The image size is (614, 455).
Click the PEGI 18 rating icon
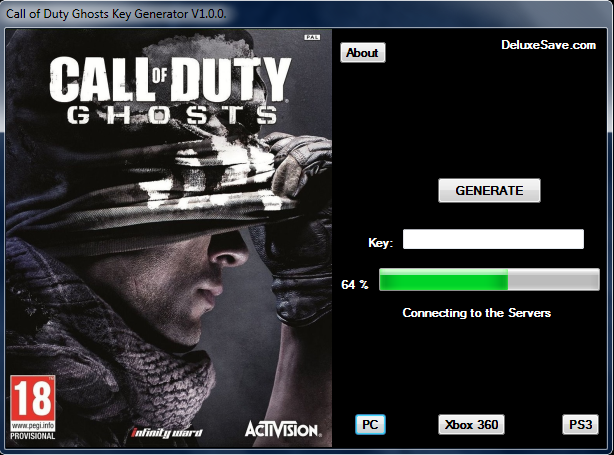tap(32, 399)
